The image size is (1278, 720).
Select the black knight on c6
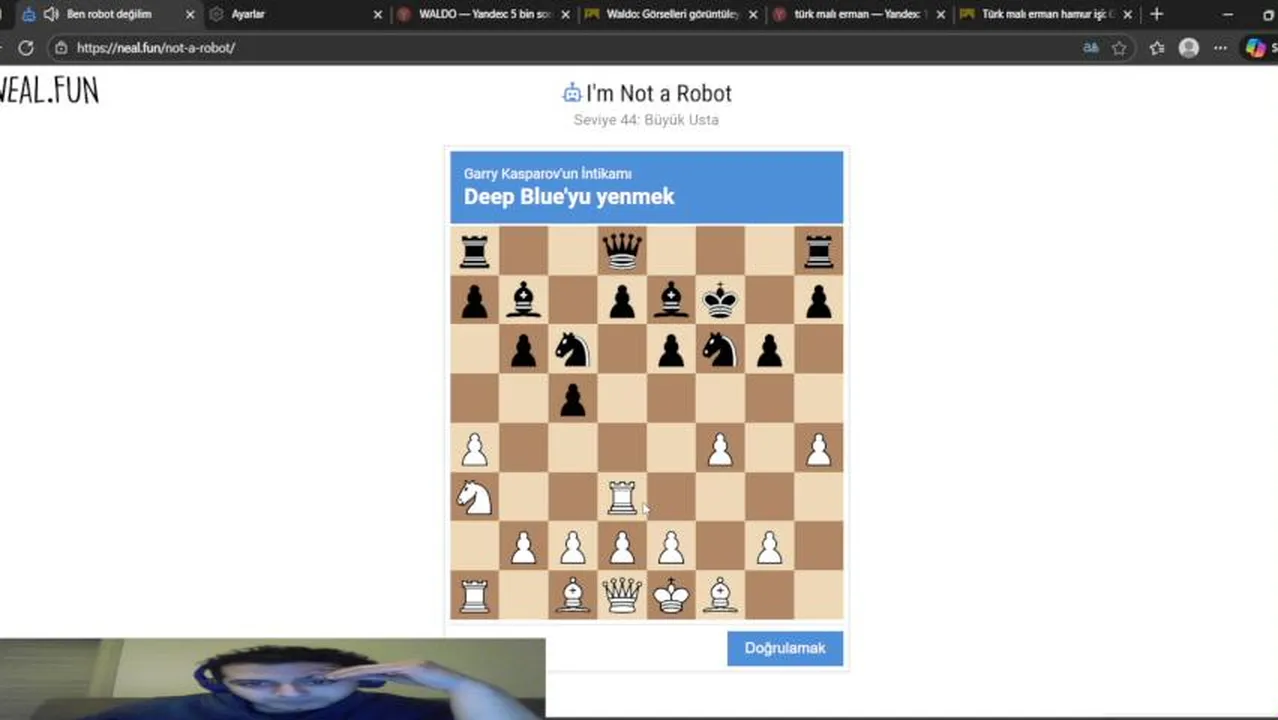[573, 349]
